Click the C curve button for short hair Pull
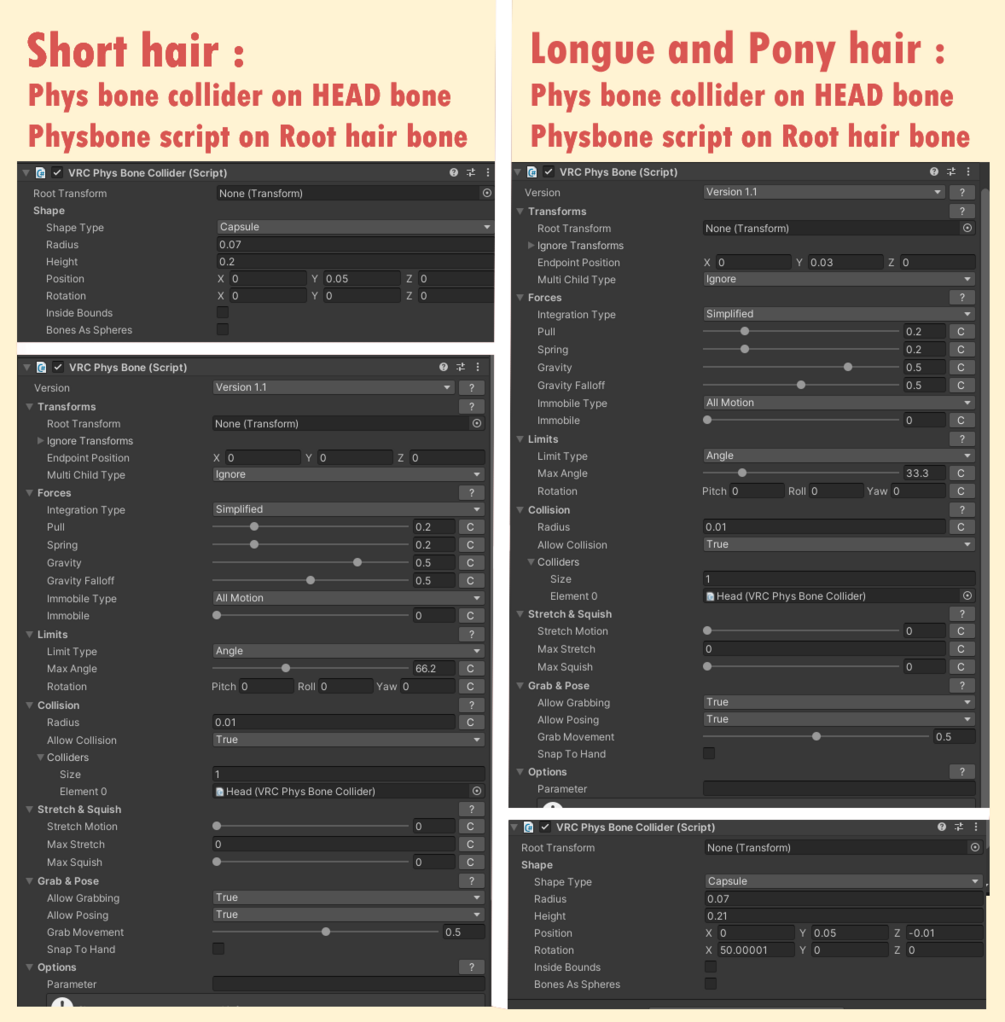 [471, 527]
